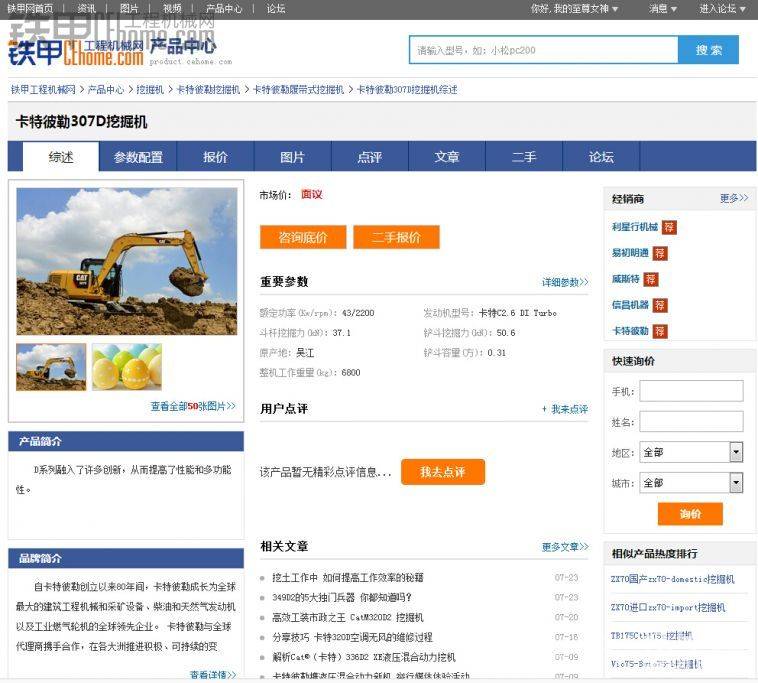
Task: Open the 图片 tab in product nav
Action: click(292, 157)
